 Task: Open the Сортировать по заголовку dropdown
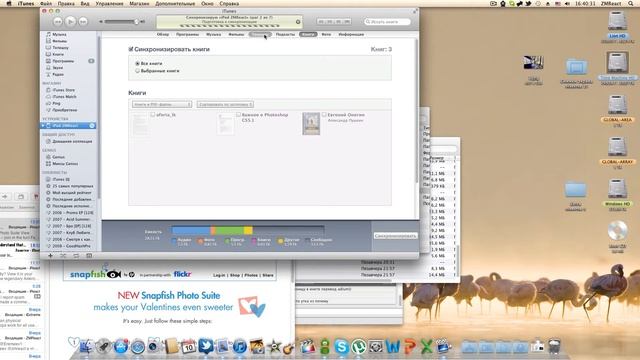click(x=225, y=104)
